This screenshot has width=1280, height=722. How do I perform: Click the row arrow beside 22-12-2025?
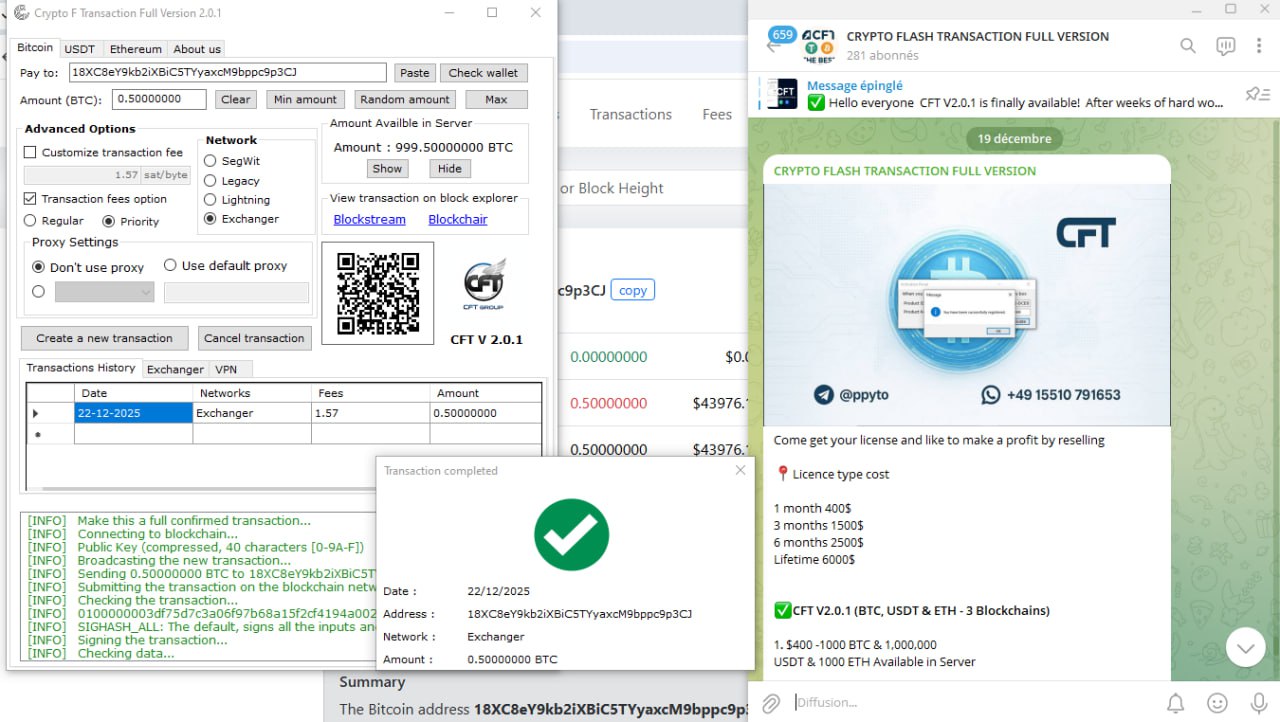(37, 413)
